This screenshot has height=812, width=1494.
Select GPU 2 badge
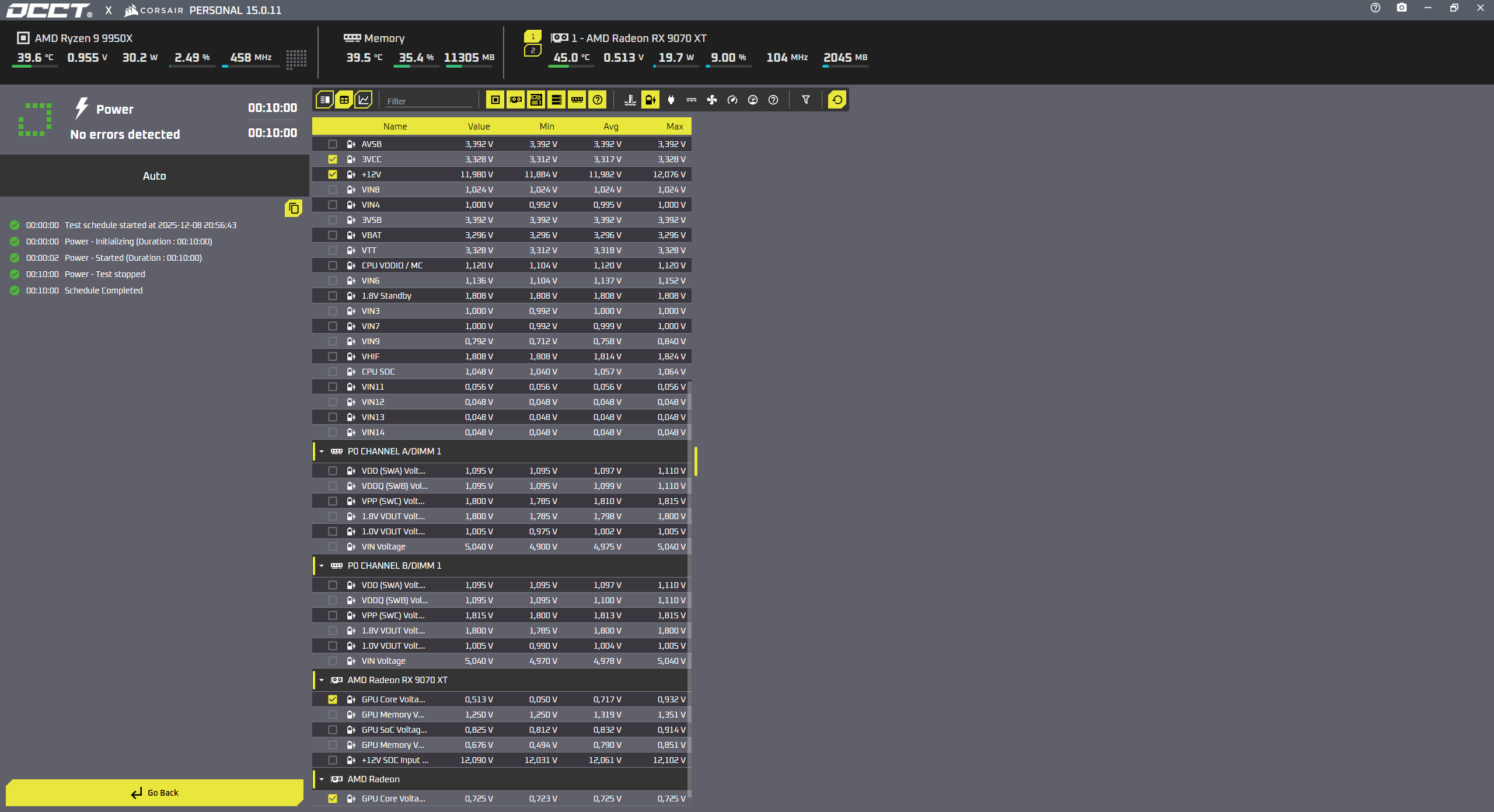coord(533,50)
